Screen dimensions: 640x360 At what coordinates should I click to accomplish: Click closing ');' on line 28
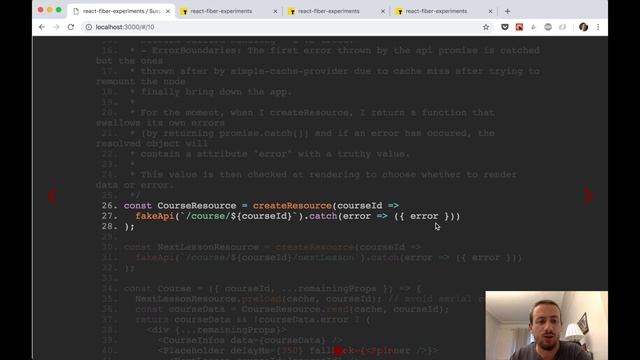coord(129,226)
